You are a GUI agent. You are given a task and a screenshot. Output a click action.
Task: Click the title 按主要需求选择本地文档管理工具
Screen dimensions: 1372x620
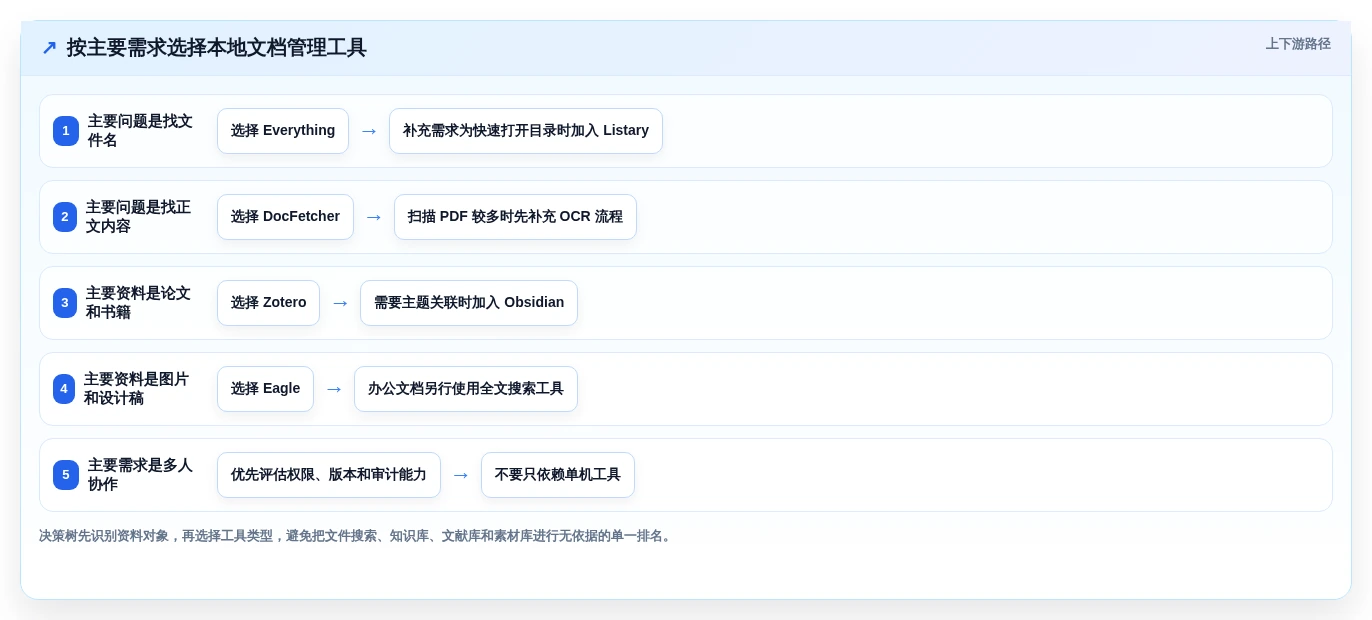217,47
